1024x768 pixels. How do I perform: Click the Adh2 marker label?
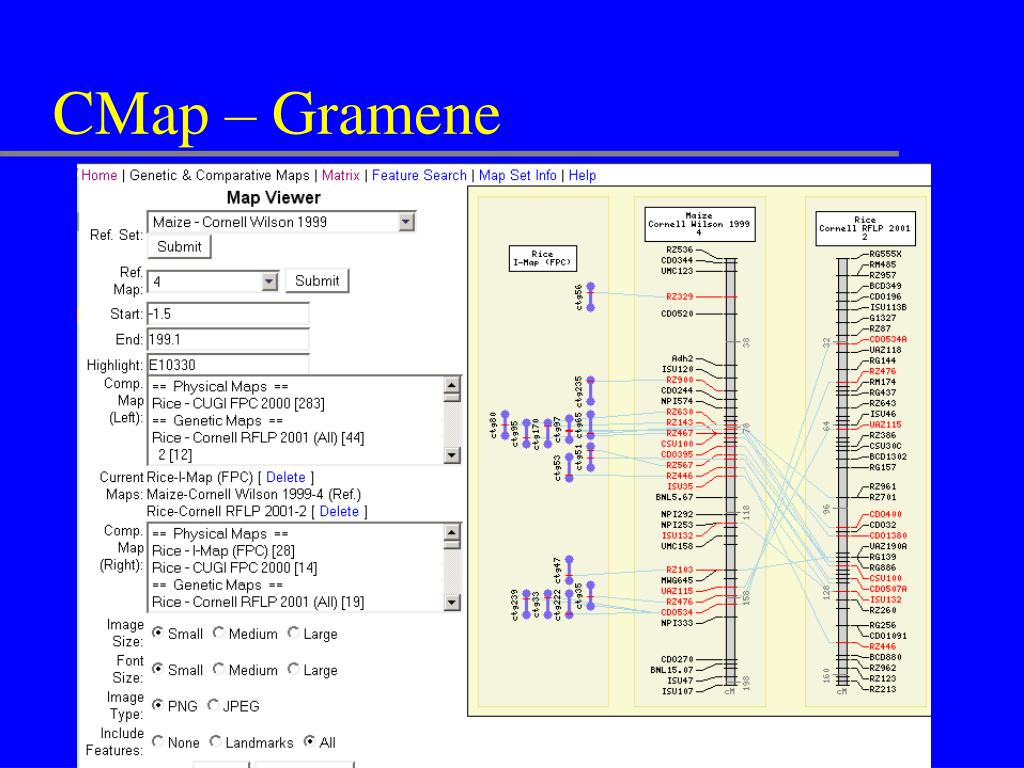682,359
